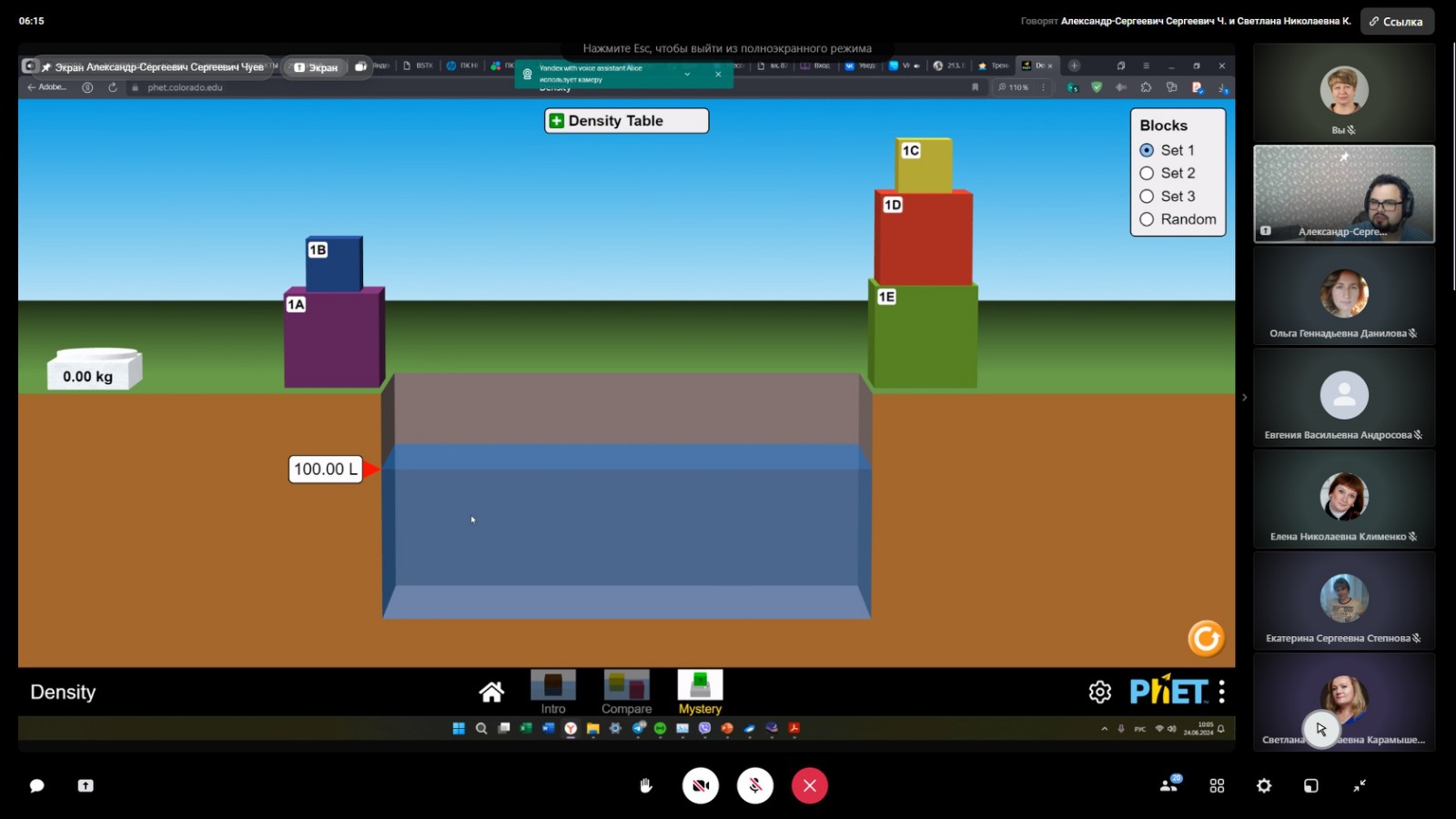Viewport: 1456px width, 819px height.
Task: Select Екатерина Сергеевна Степнова's tile
Action: click(1344, 601)
